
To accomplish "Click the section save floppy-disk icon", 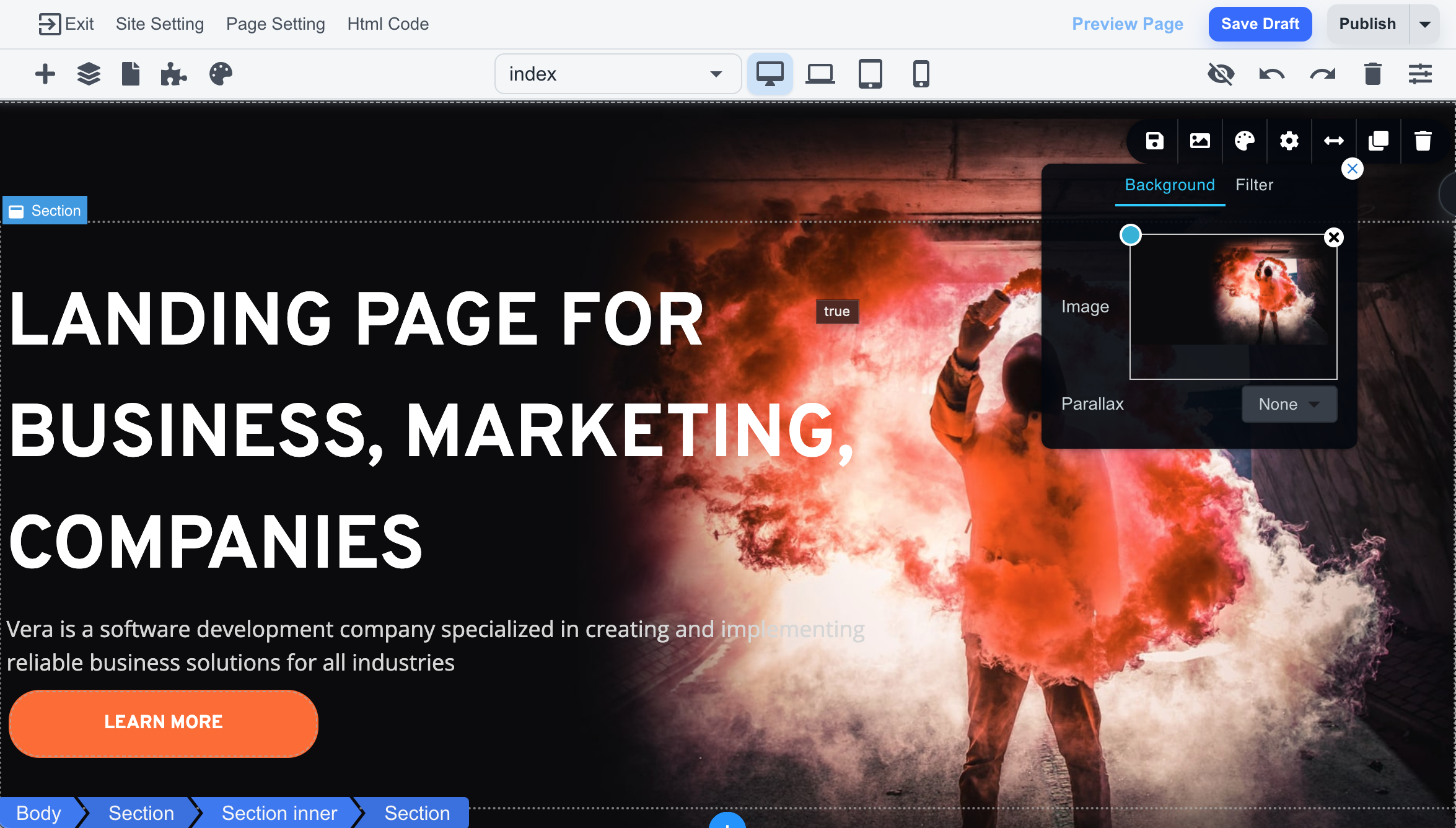I will click(1154, 141).
